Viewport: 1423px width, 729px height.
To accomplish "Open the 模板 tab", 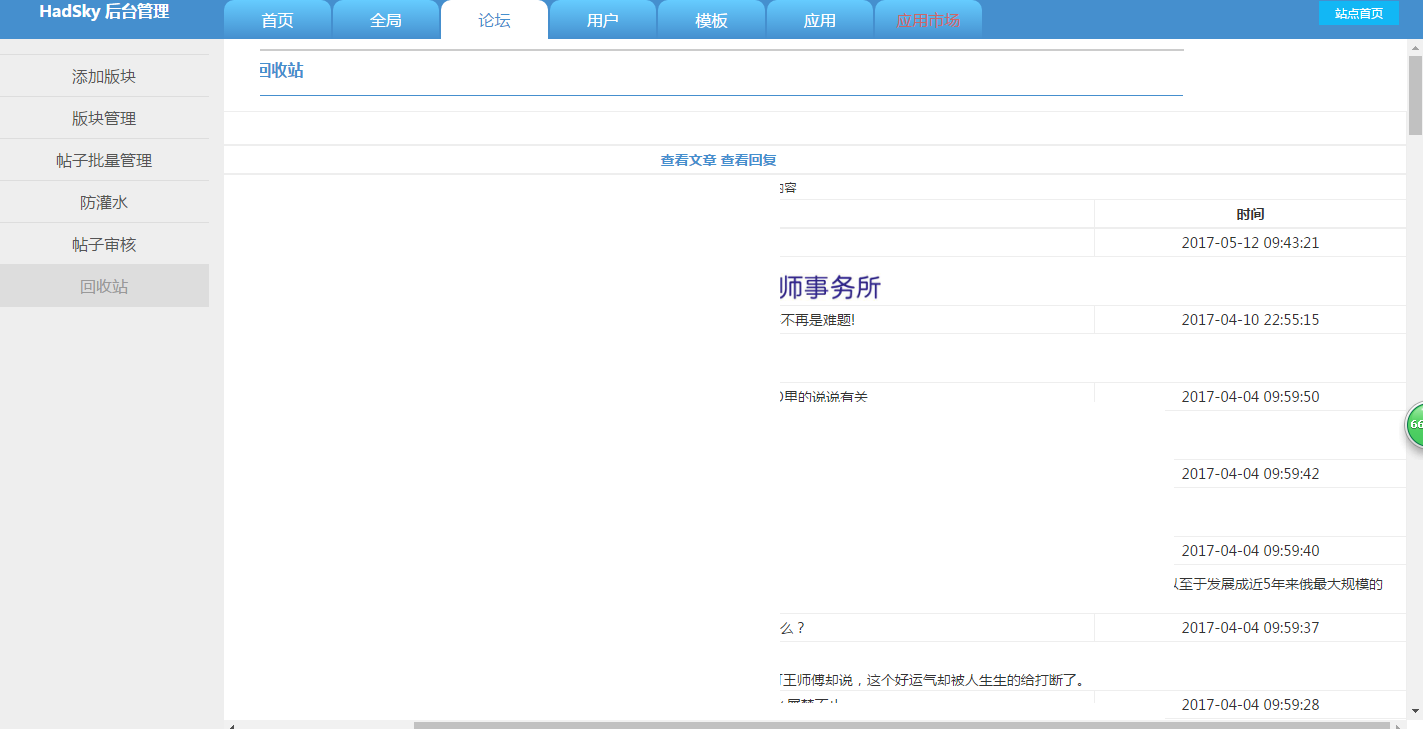I will 711,20.
